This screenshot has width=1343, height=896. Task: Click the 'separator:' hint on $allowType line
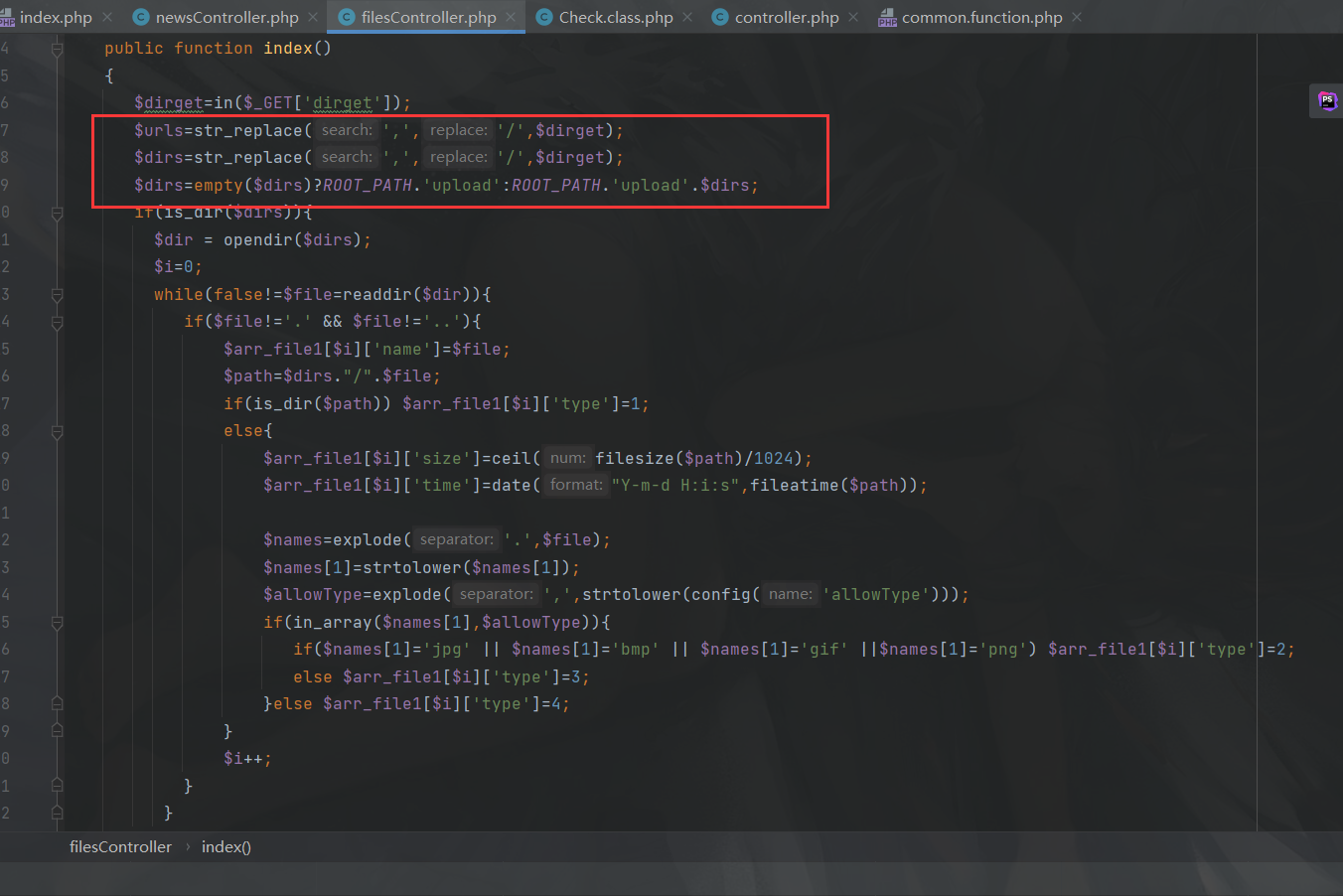click(496, 595)
